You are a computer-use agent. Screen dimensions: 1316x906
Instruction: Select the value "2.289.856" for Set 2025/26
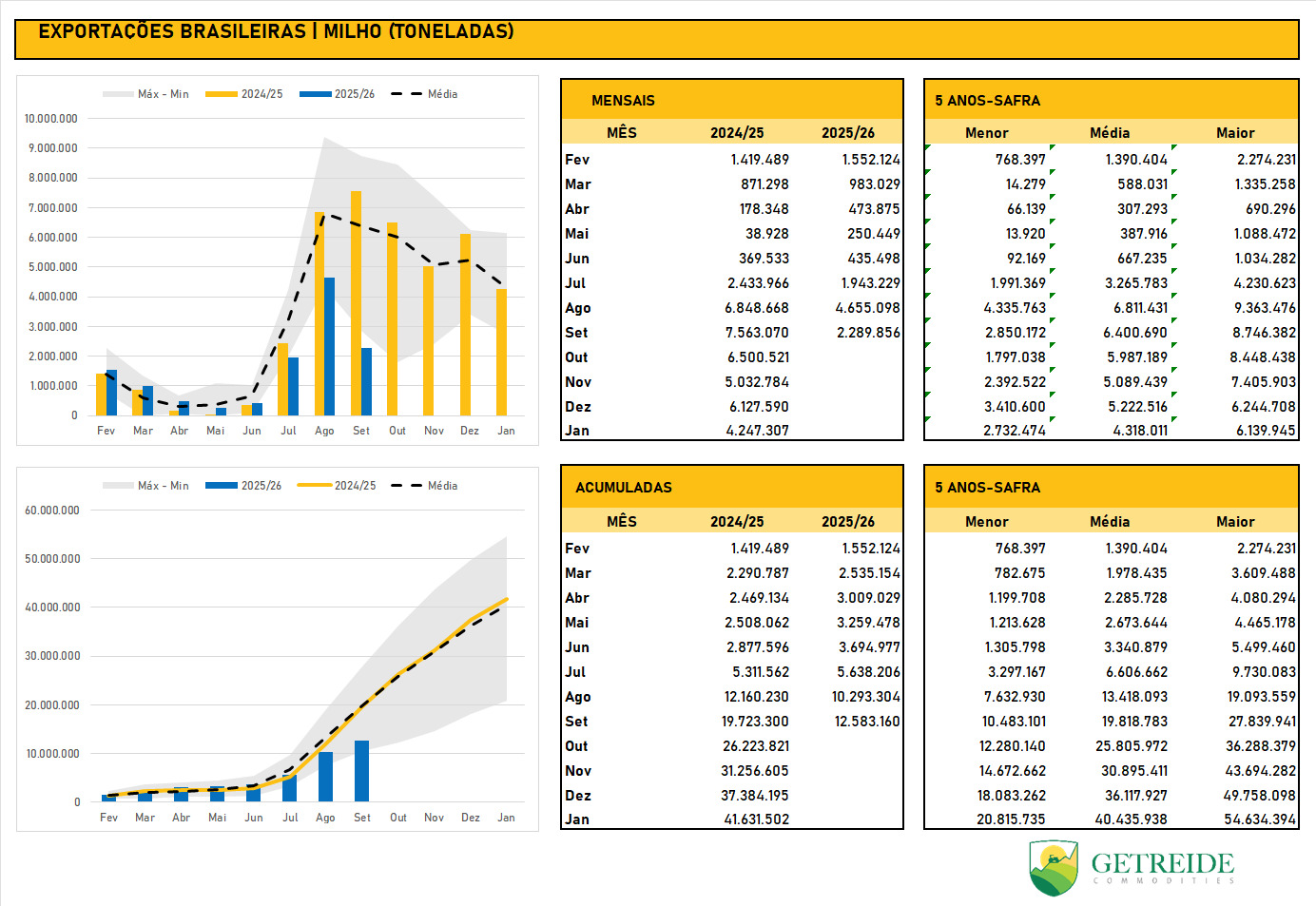click(868, 333)
